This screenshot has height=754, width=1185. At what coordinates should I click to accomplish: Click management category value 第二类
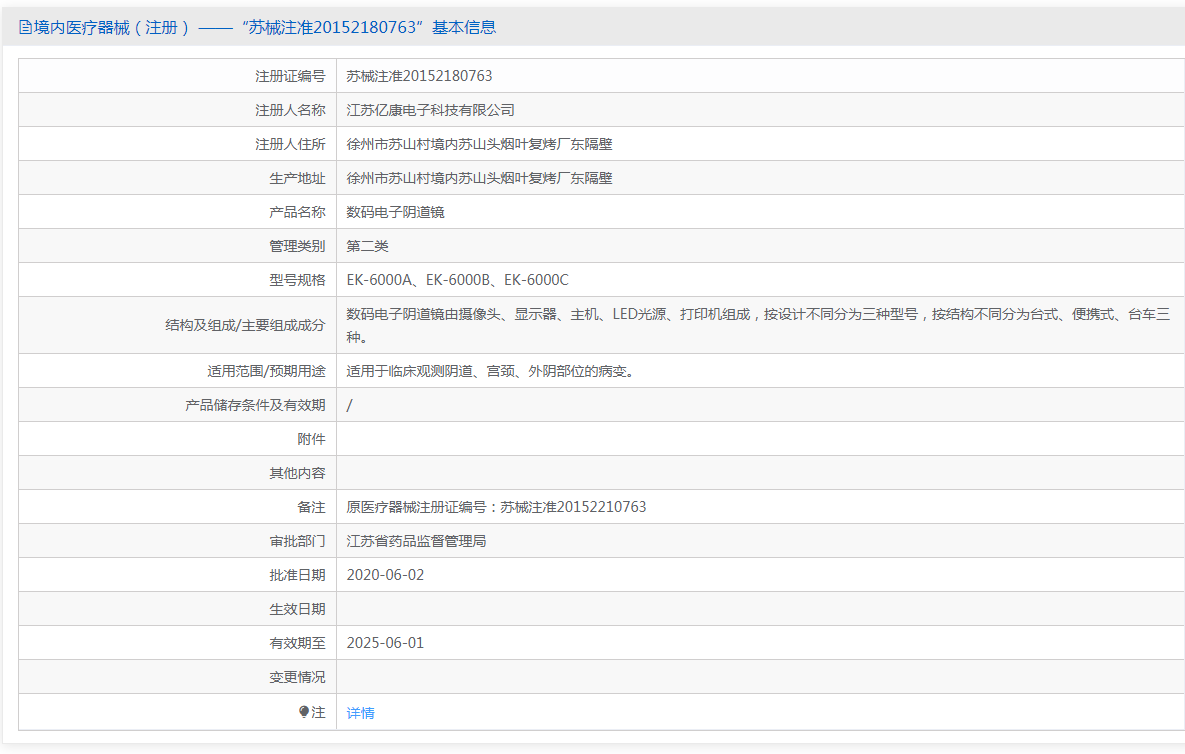367,246
